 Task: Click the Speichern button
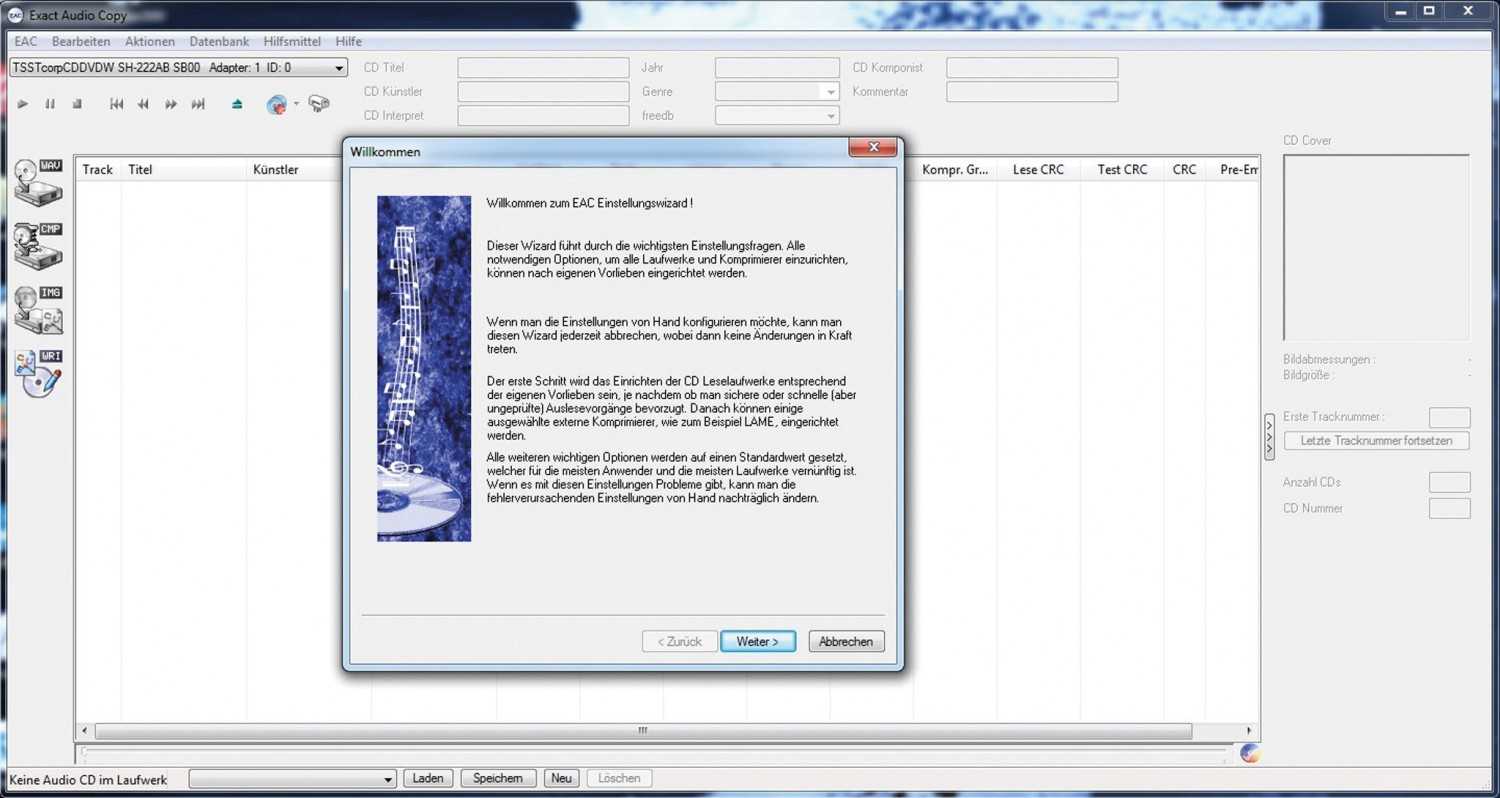click(x=498, y=778)
